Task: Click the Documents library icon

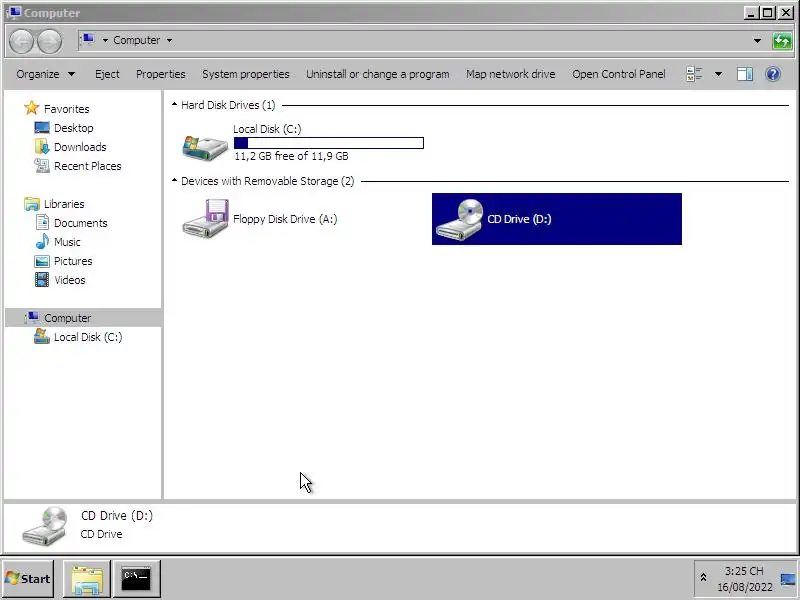Action: (x=42, y=222)
